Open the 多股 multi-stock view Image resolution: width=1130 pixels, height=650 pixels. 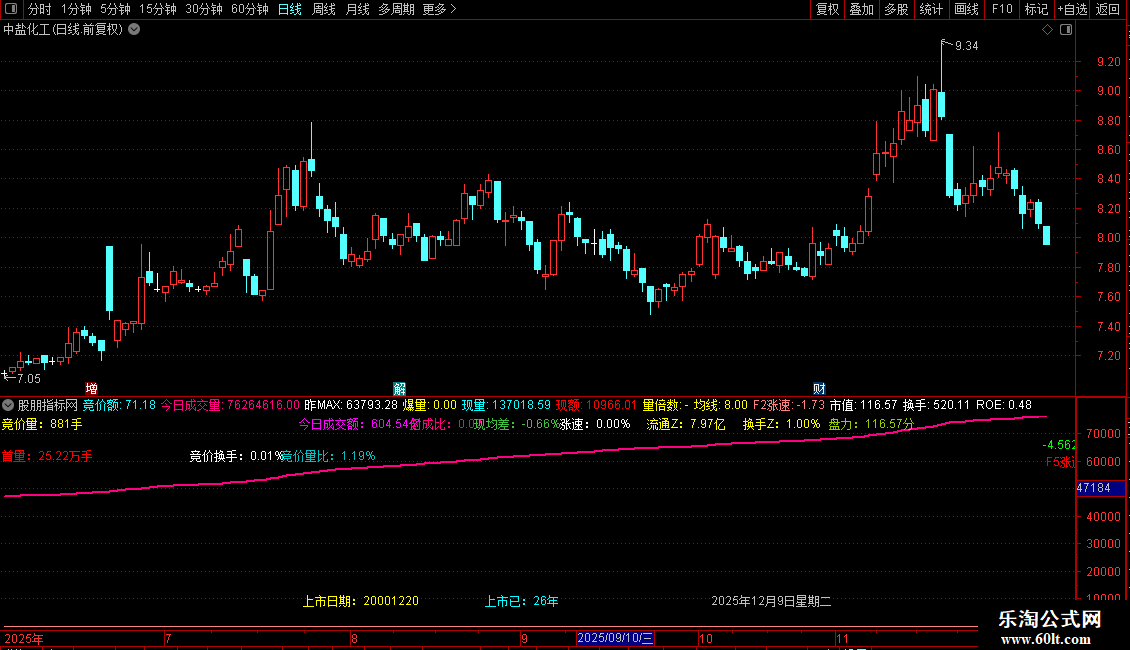click(896, 9)
